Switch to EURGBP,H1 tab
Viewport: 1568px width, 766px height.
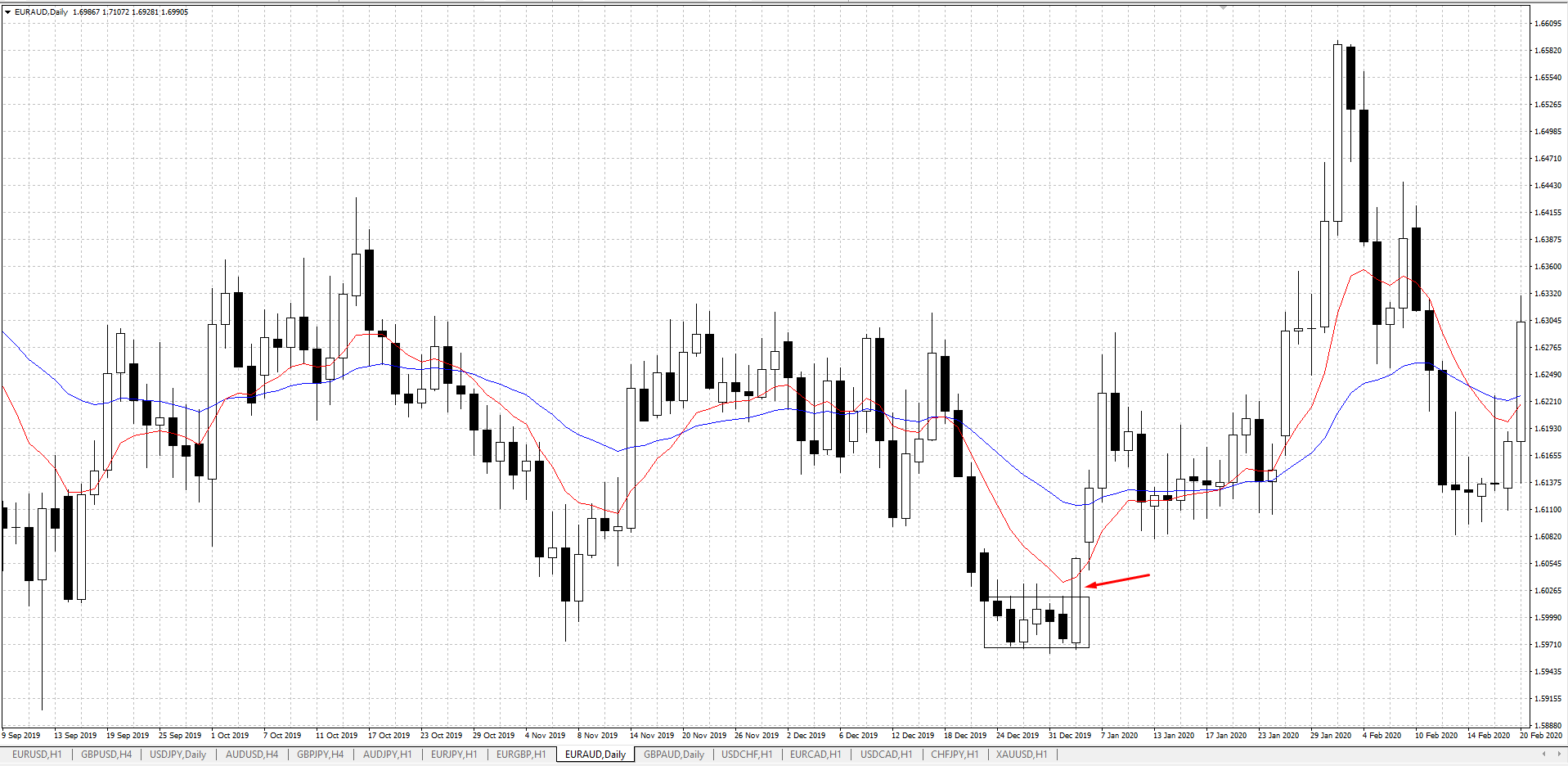(x=521, y=755)
